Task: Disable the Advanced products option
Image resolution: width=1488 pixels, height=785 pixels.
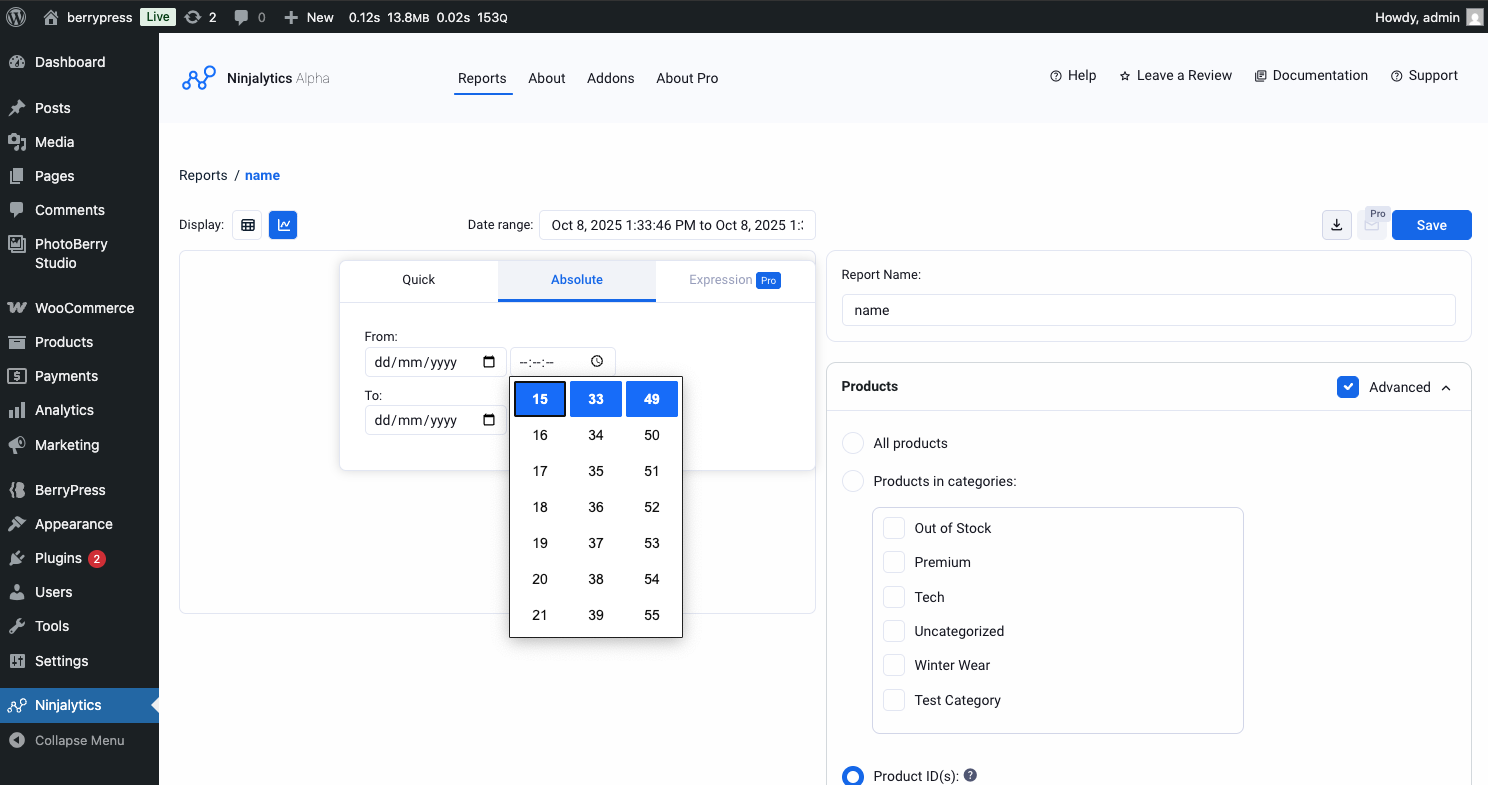Action: (1348, 387)
